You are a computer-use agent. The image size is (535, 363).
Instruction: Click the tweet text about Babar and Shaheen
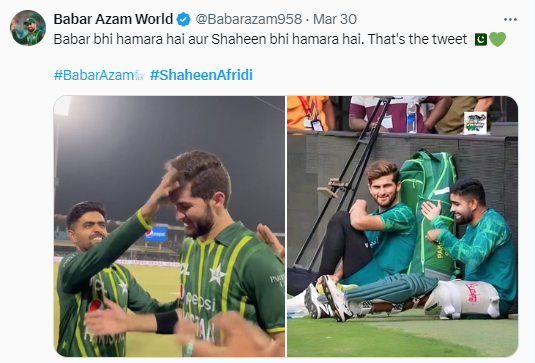(260, 39)
